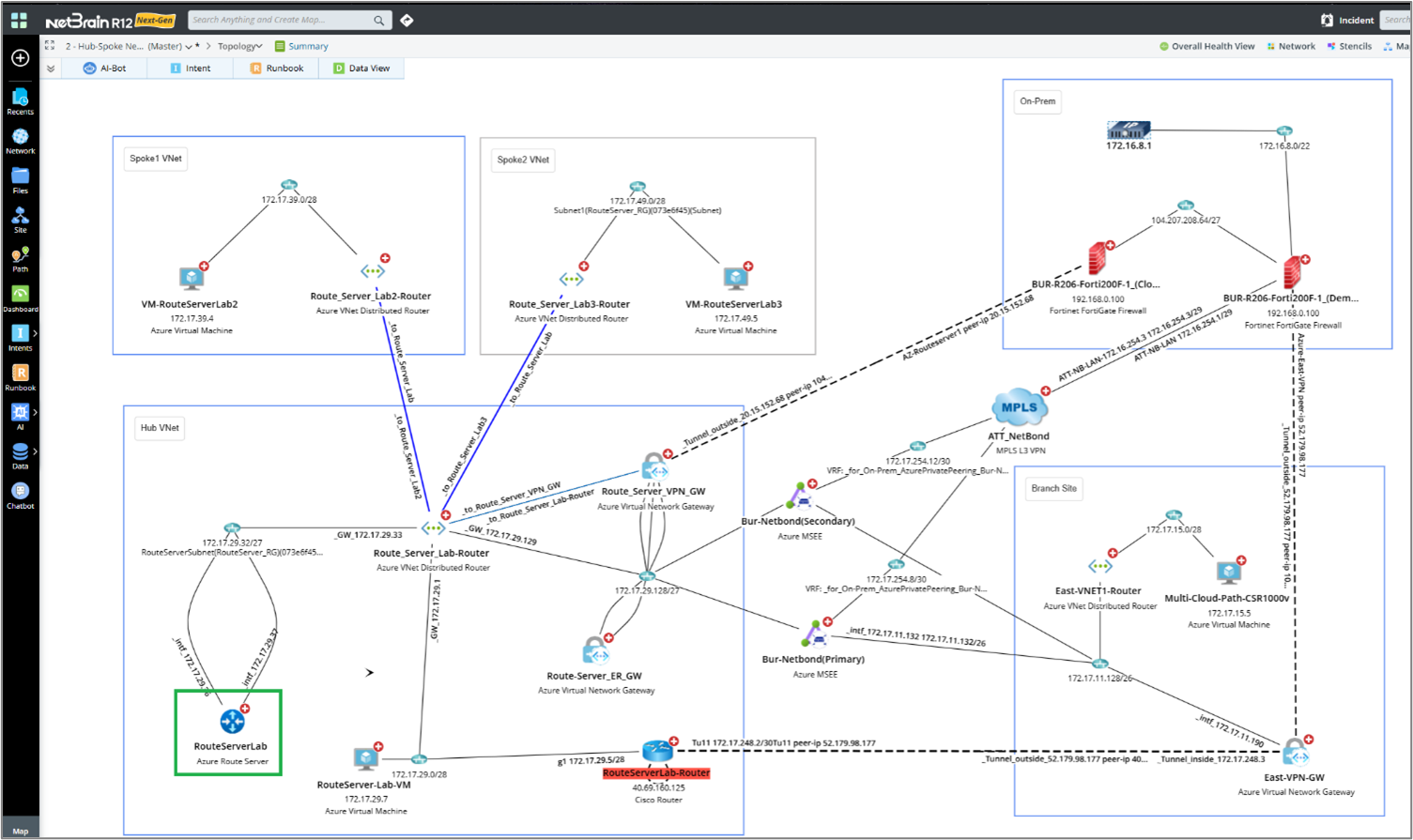Click the path direction icon beside search

[407, 20]
